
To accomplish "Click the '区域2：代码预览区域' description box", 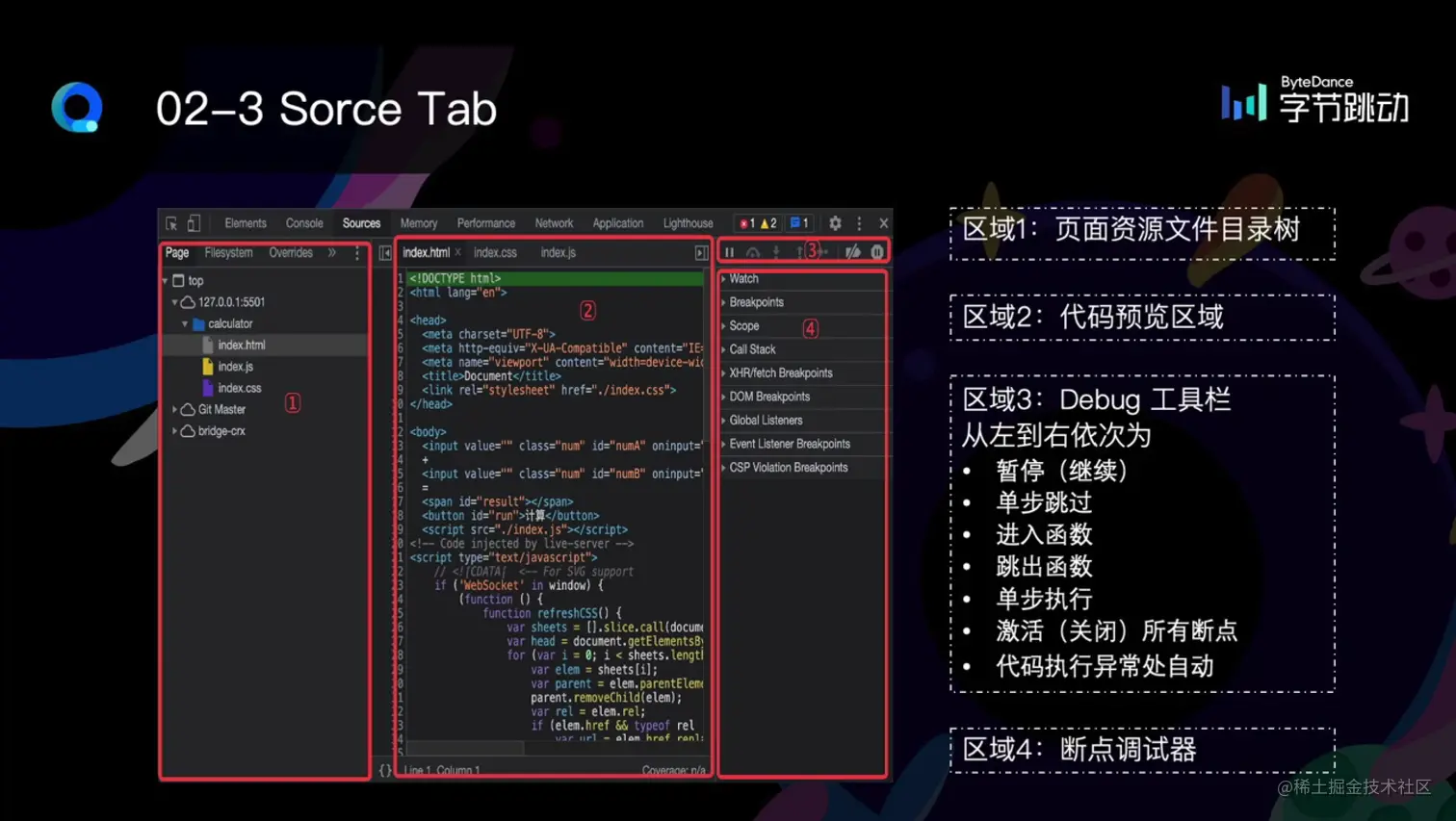I will 1142,318.
